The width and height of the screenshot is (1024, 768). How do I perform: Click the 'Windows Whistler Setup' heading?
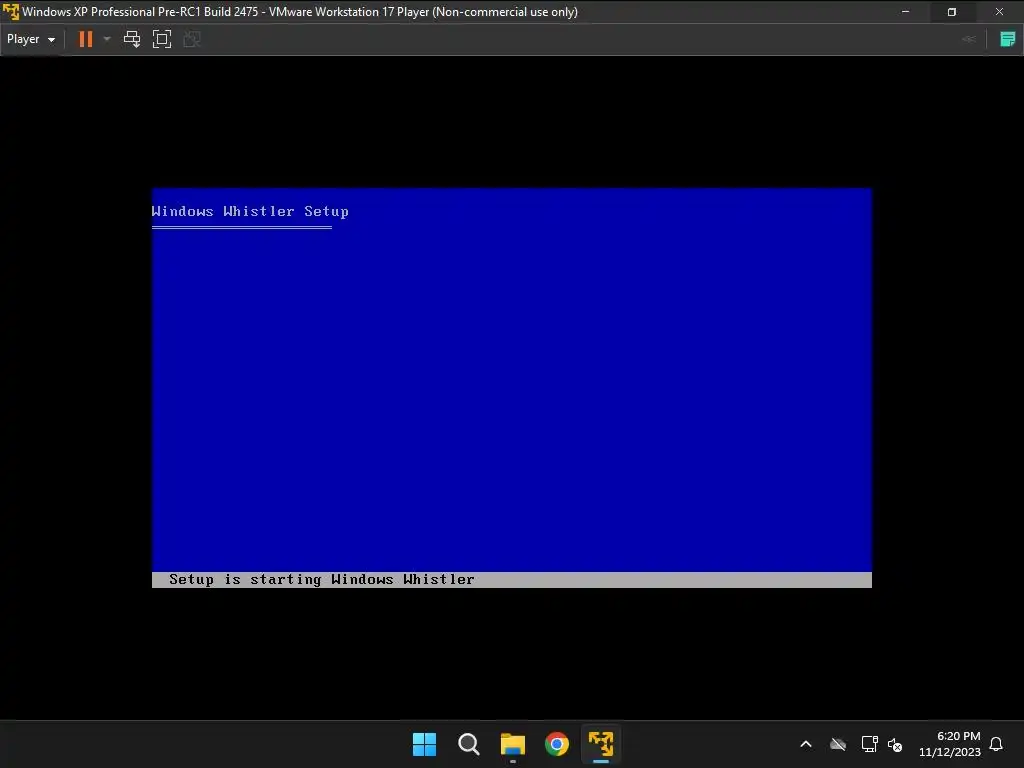click(x=250, y=211)
